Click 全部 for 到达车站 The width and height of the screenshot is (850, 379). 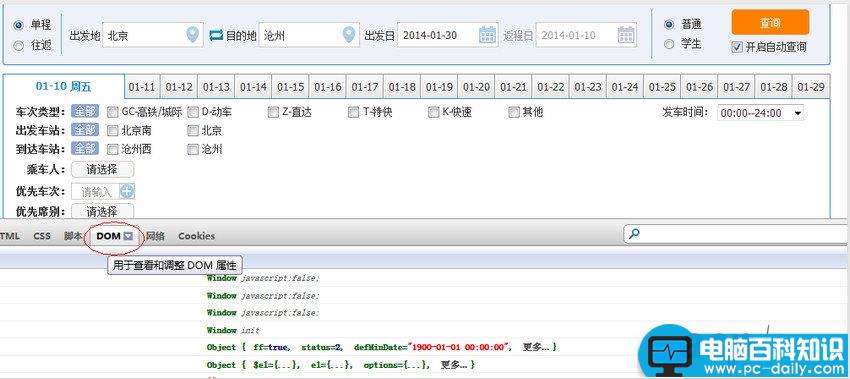coord(85,149)
